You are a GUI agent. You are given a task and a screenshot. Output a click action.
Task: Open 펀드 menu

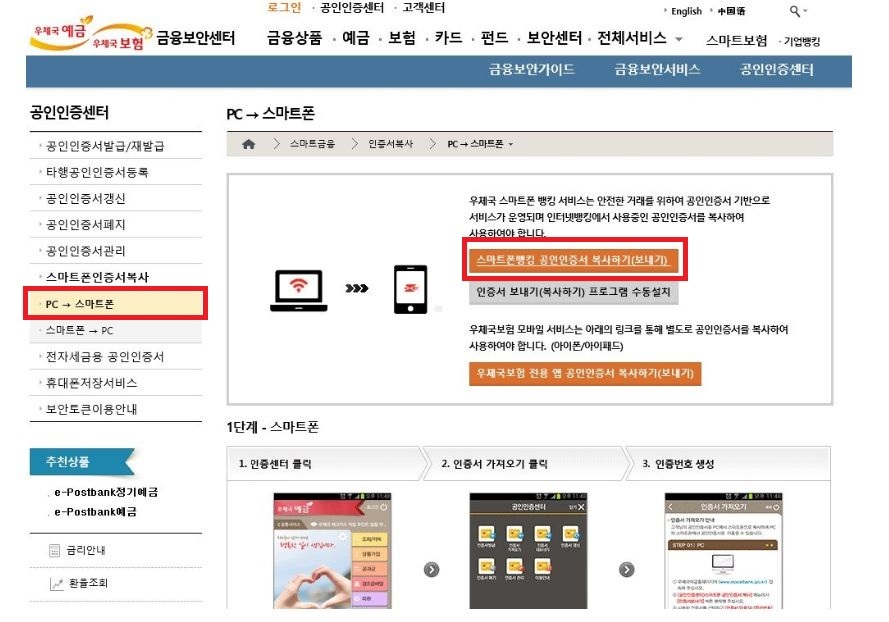pos(494,38)
